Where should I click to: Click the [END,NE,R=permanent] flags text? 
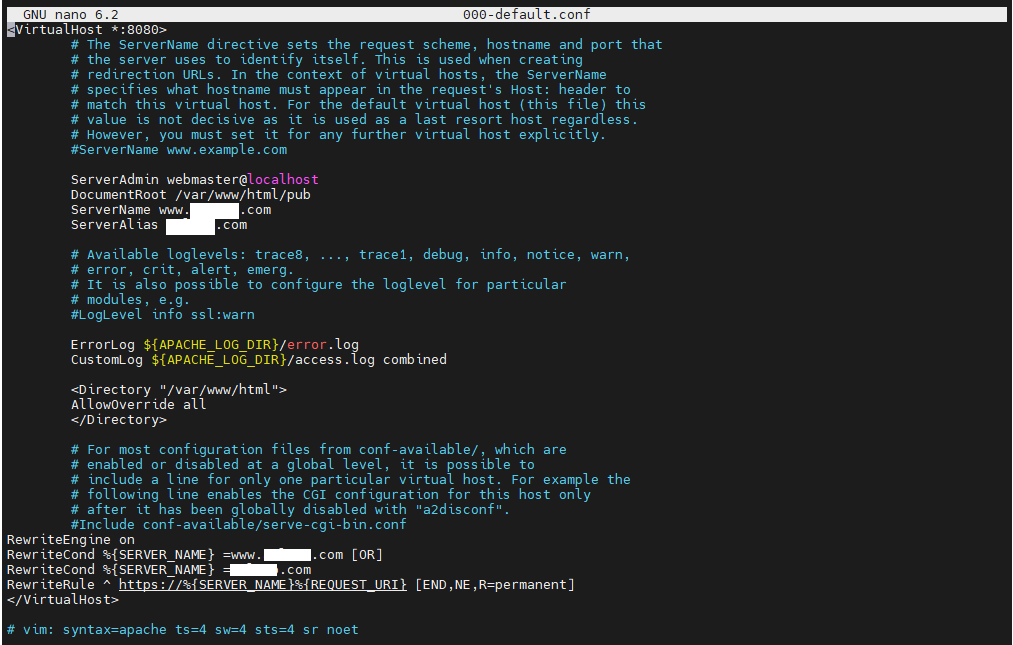(495, 584)
